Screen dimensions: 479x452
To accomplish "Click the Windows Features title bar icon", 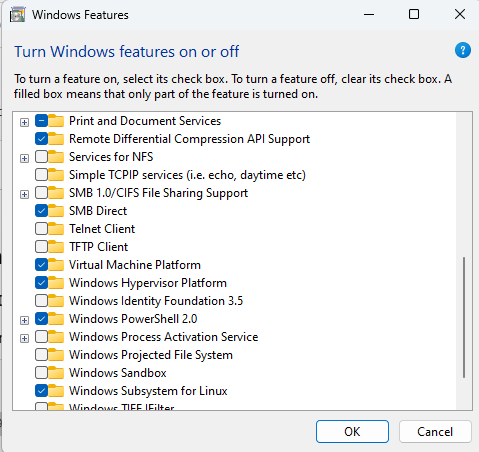I will coord(17,15).
